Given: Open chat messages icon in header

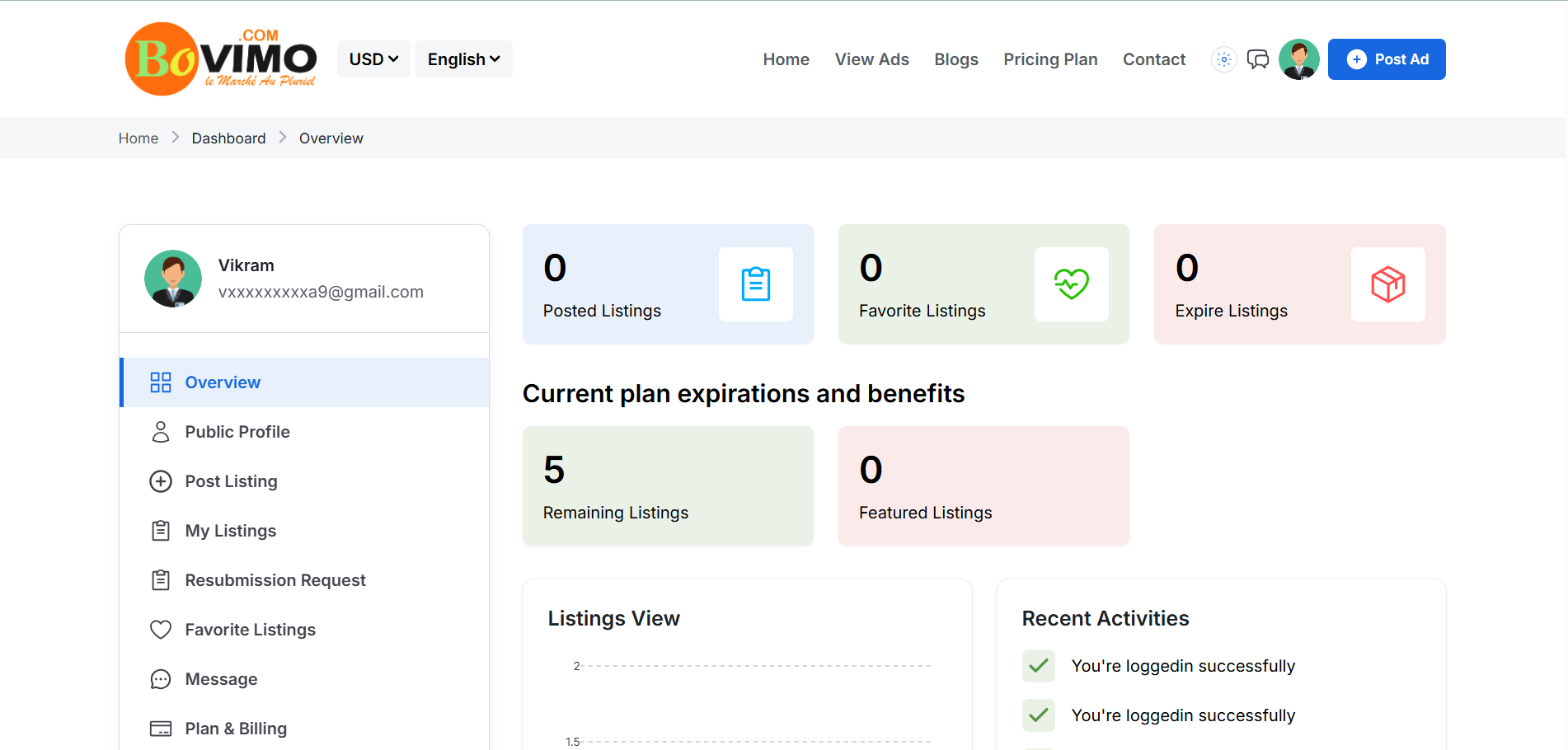Looking at the screenshot, I should 1258,59.
